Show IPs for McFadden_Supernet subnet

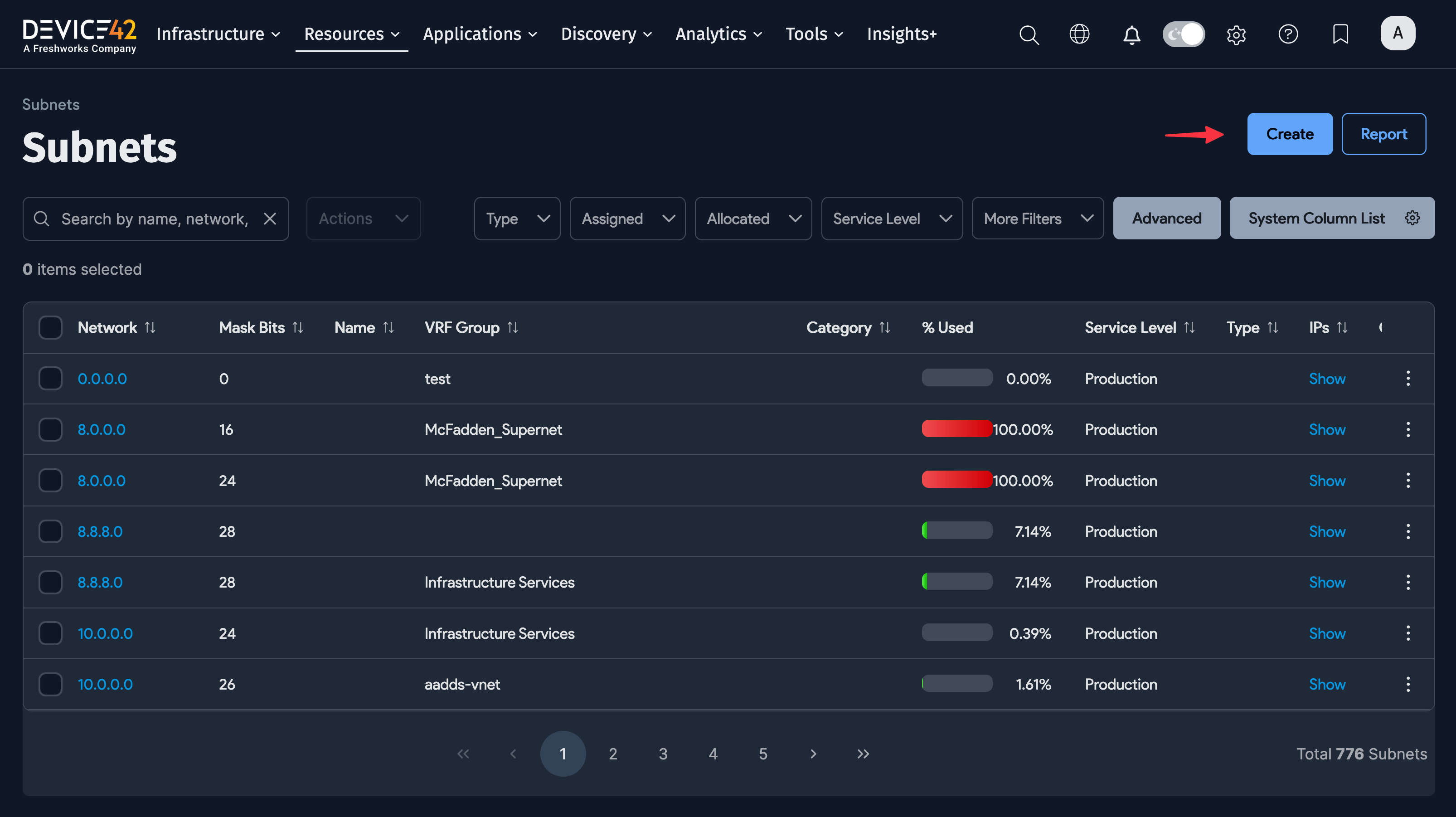1327,429
